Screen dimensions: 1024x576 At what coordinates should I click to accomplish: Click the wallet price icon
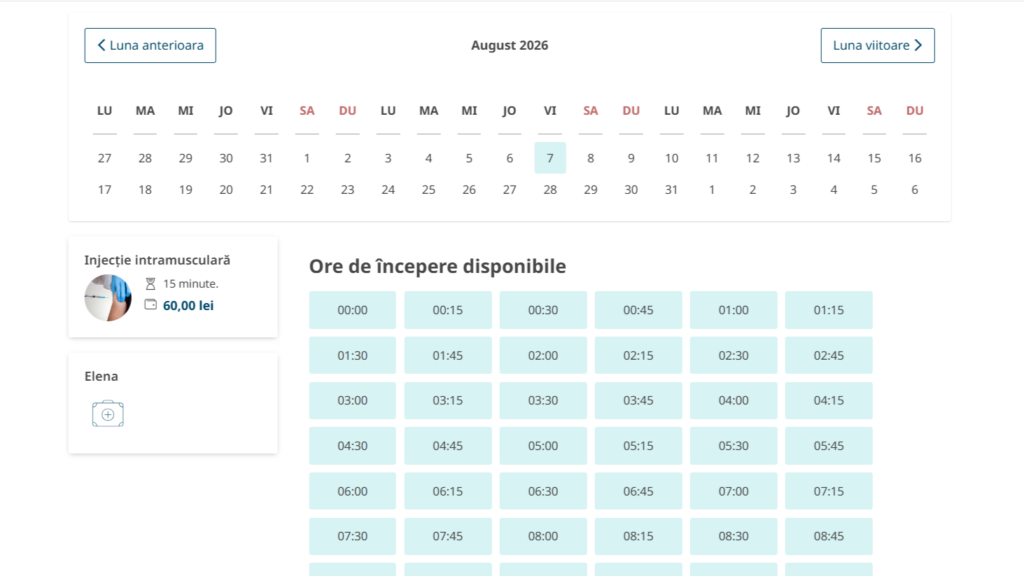150,305
